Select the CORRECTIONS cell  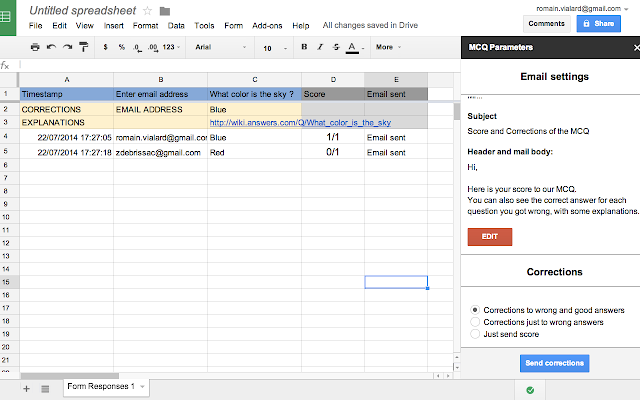tap(67, 109)
